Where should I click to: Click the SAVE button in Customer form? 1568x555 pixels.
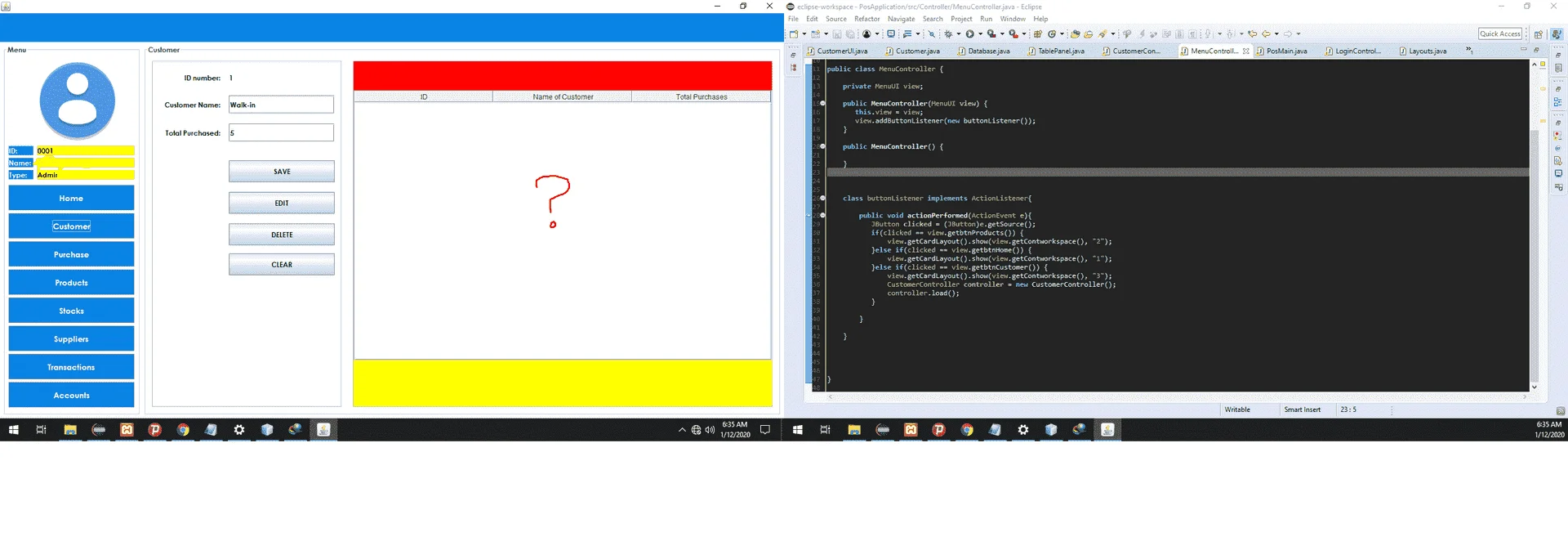click(x=282, y=172)
